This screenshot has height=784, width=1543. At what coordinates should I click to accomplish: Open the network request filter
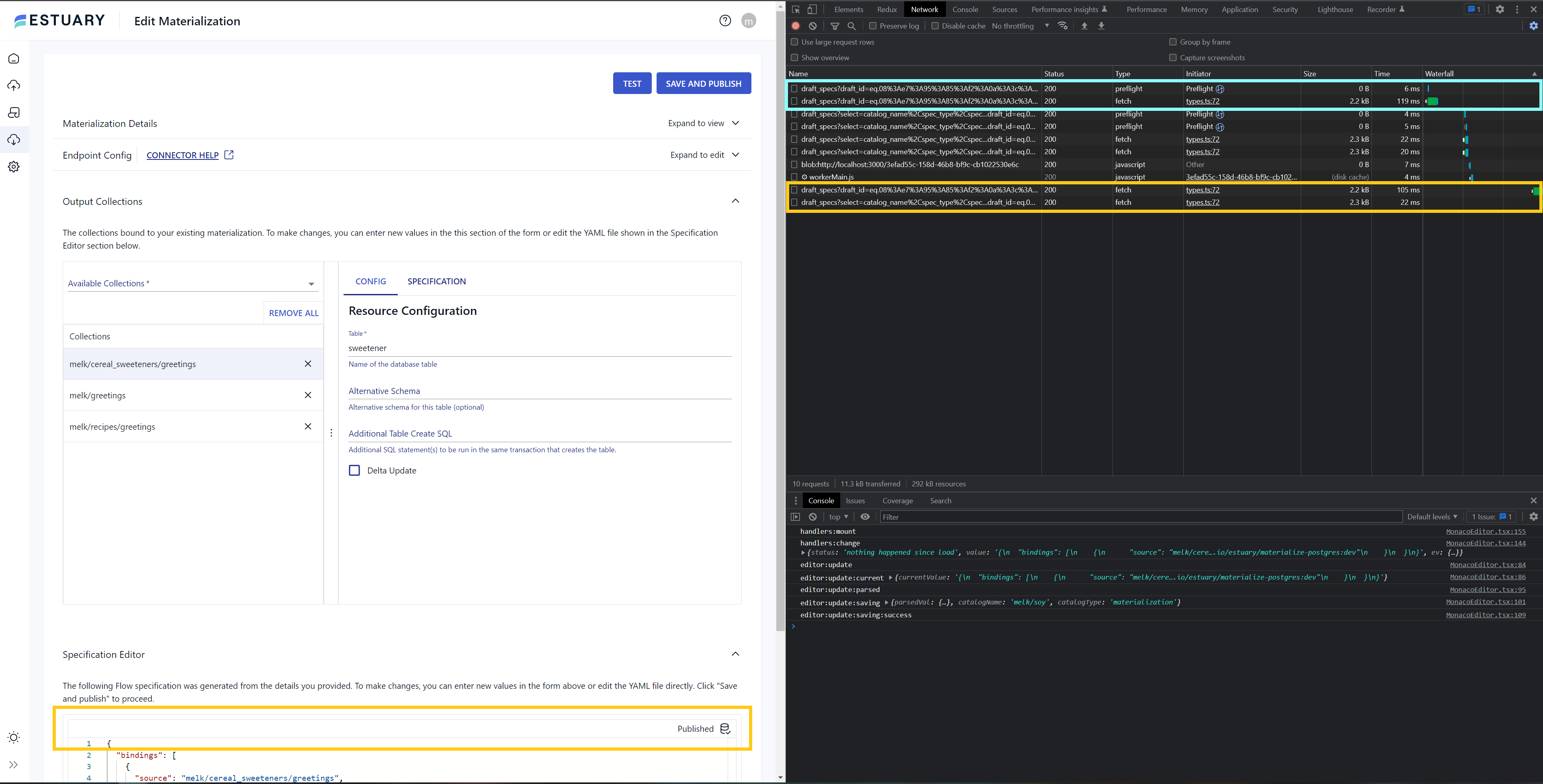coord(835,26)
